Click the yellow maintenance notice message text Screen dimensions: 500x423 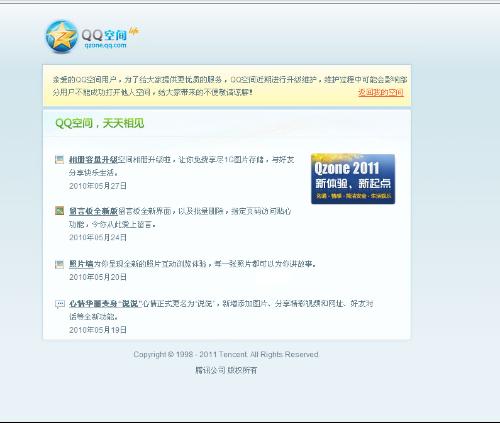point(230,86)
